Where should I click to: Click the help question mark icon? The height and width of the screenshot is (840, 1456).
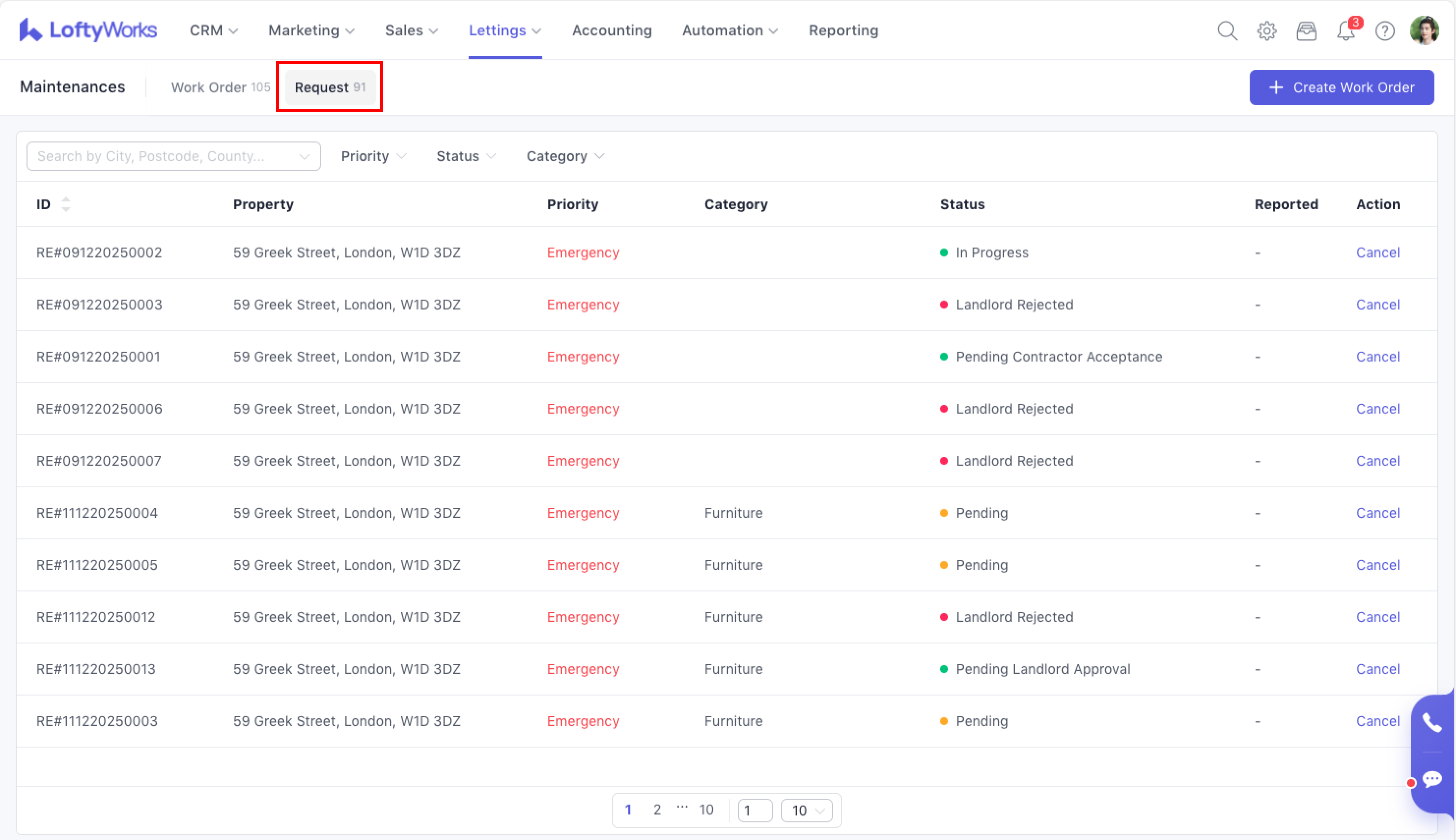coord(1384,30)
